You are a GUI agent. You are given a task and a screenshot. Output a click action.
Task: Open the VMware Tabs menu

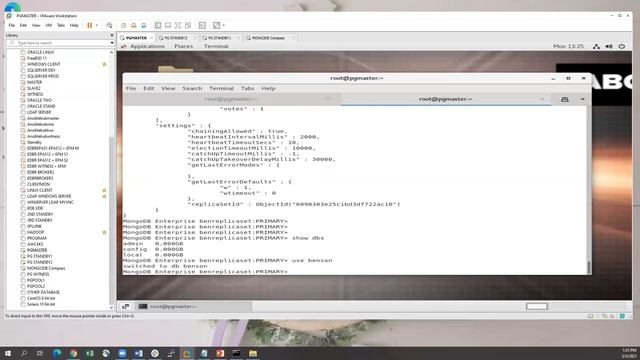[x=61, y=25]
